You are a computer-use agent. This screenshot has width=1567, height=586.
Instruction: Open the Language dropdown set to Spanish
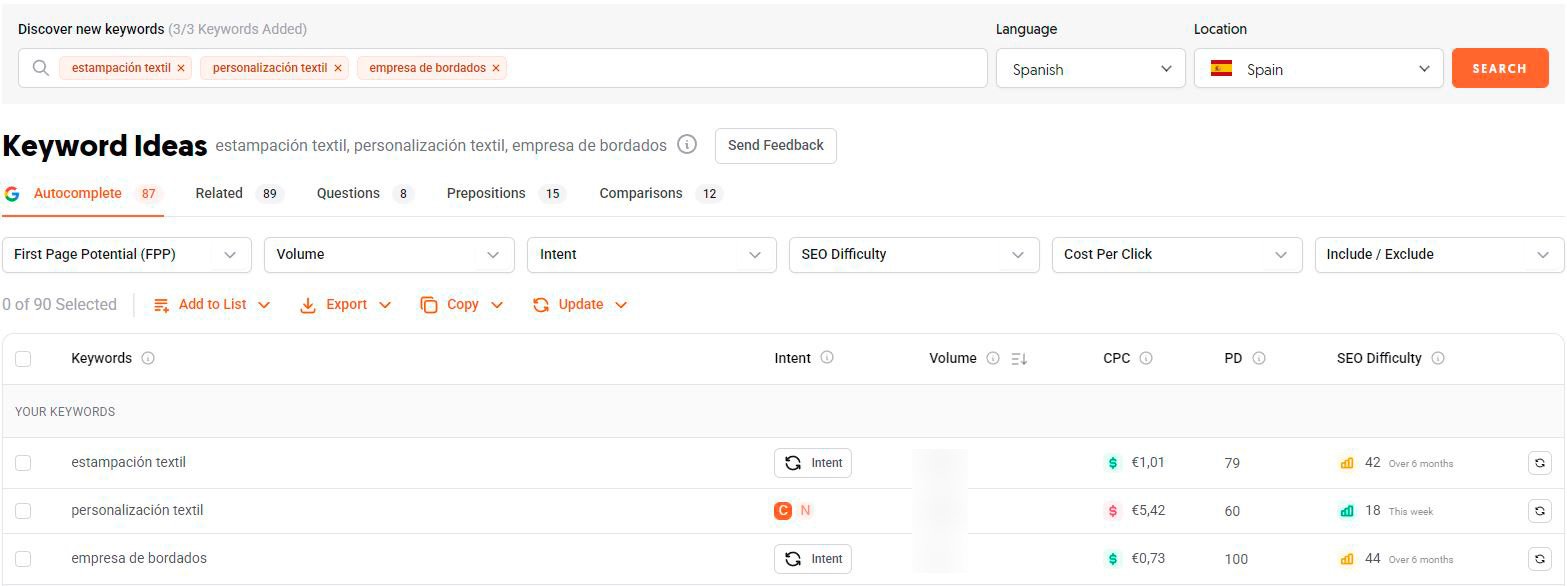tap(1090, 69)
